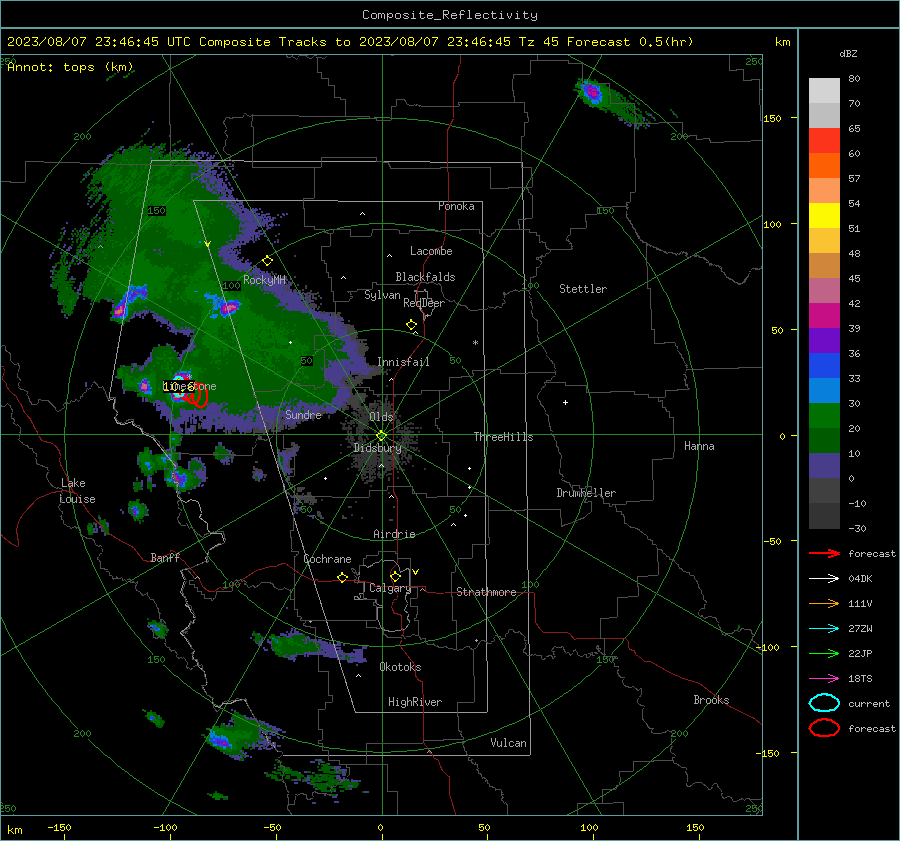Click the Airdrie city label

(394, 534)
